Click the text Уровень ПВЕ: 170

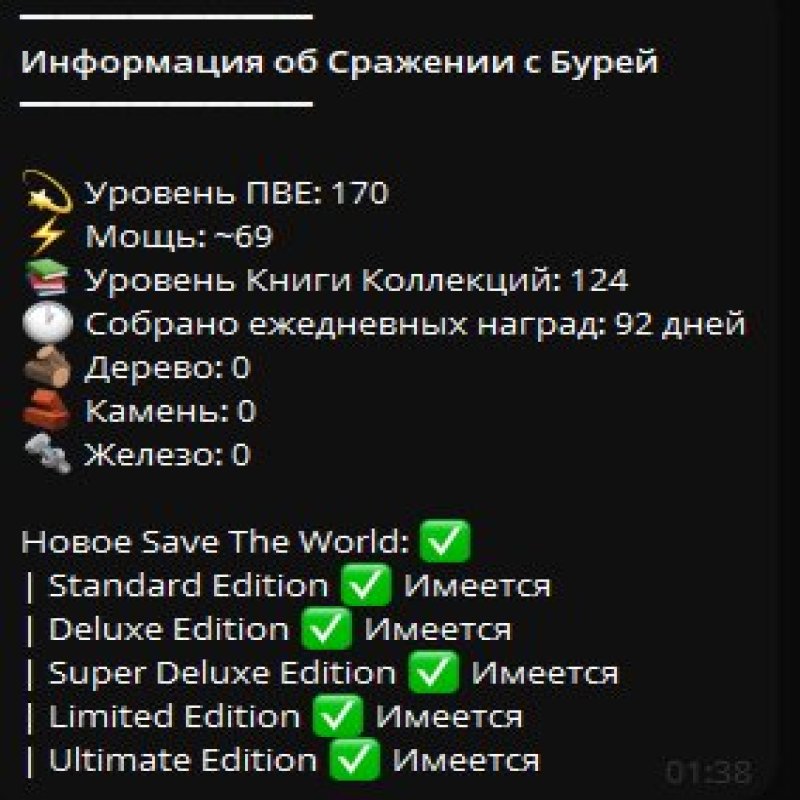coord(236,193)
